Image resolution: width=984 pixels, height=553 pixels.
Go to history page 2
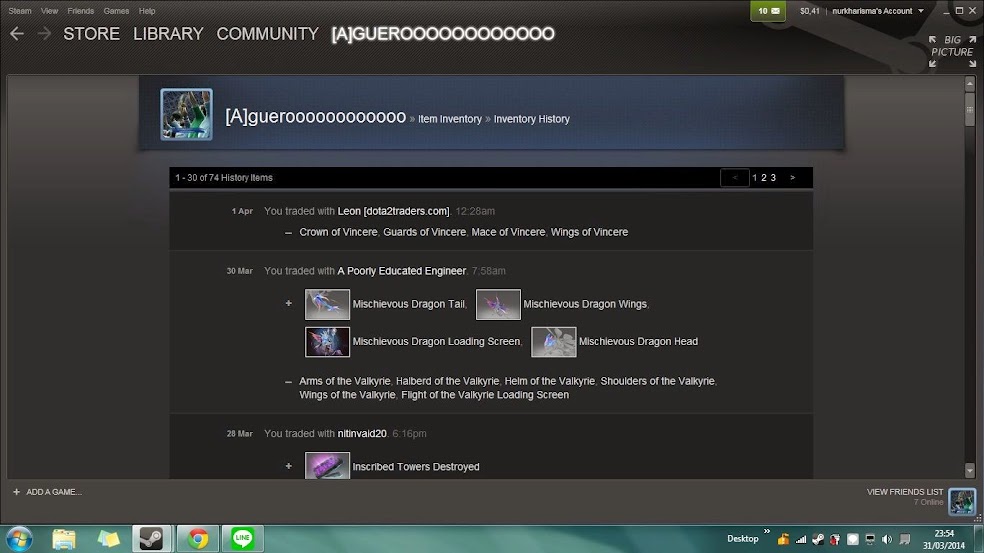[764, 178]
